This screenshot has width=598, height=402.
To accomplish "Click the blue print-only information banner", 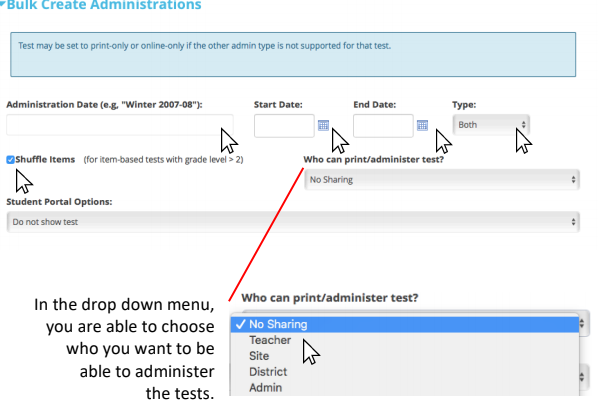I will coord(293,55).
